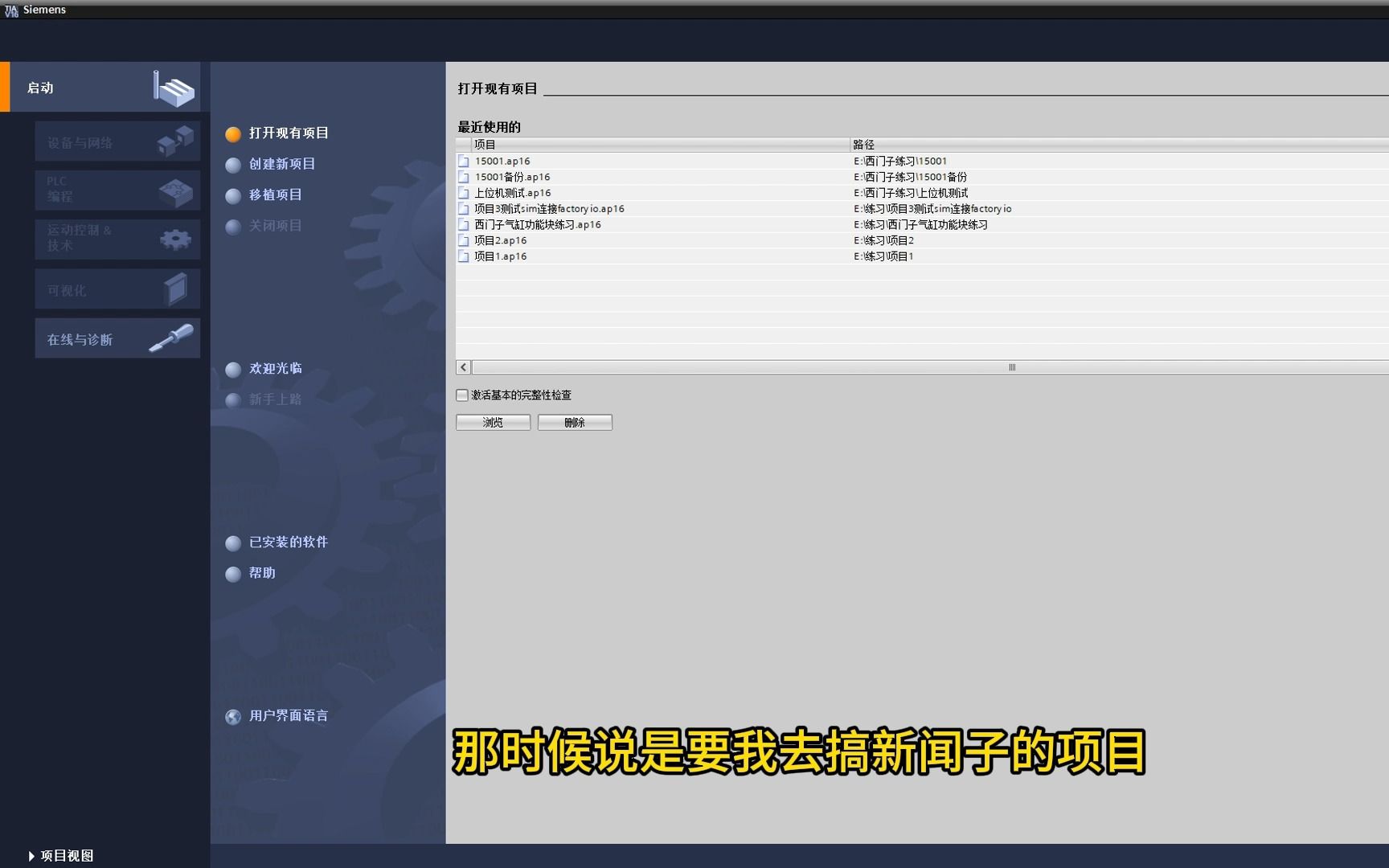Select the 创建新项目 bullet
Screen dimensions: 1389x868
pyautogui.click(x=233, y=165)
